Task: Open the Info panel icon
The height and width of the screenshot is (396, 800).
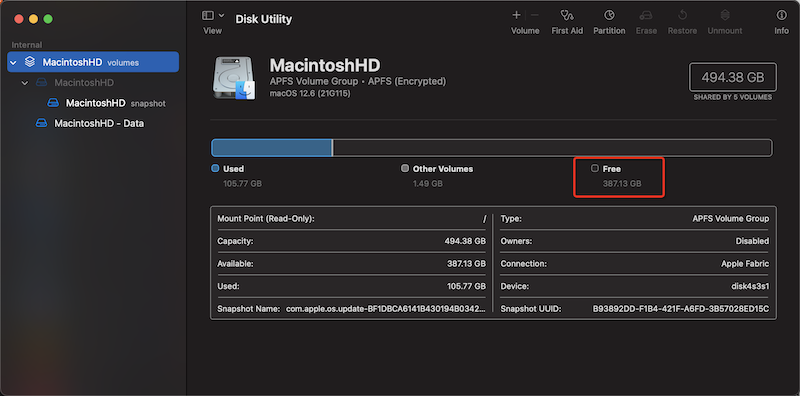Action: [781, 15]
